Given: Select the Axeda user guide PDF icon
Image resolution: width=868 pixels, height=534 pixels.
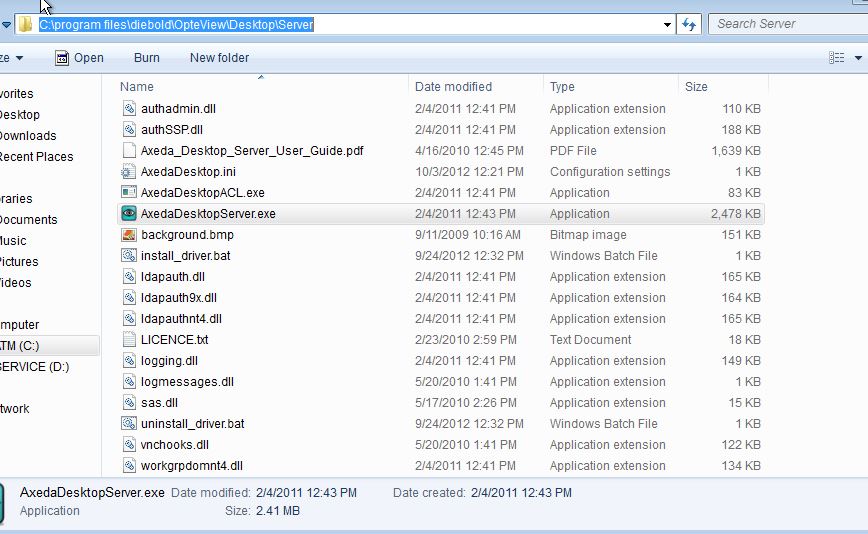Looking at the screenshot, I should click(x=129, y=151).
